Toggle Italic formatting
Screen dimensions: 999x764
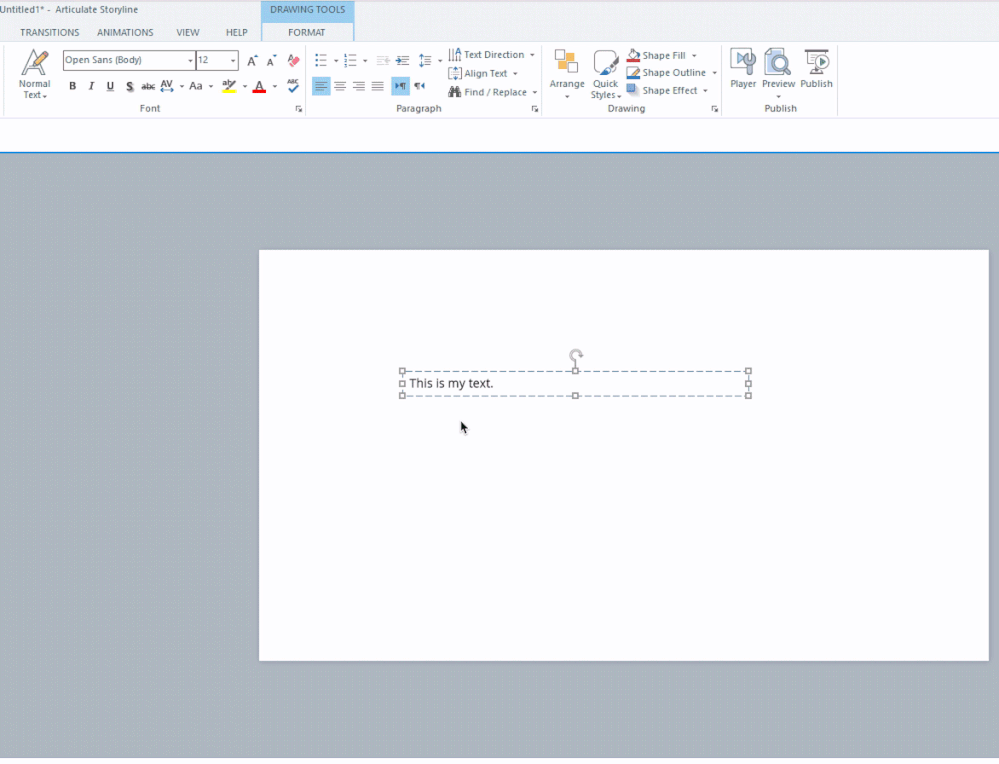[x=91, y=87]
